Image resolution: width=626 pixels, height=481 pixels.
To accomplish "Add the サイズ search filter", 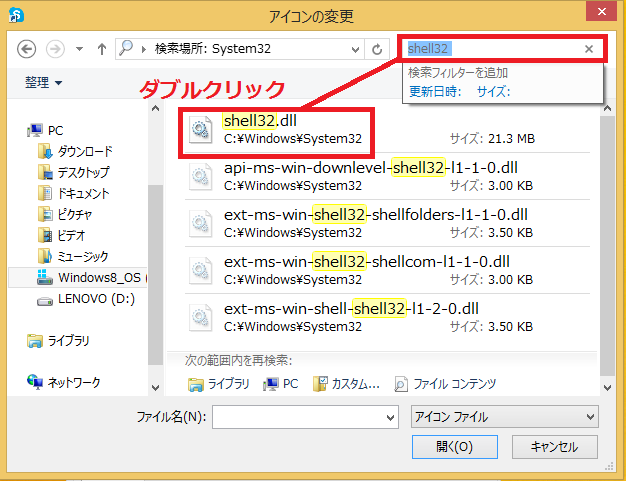I will 493,91.
